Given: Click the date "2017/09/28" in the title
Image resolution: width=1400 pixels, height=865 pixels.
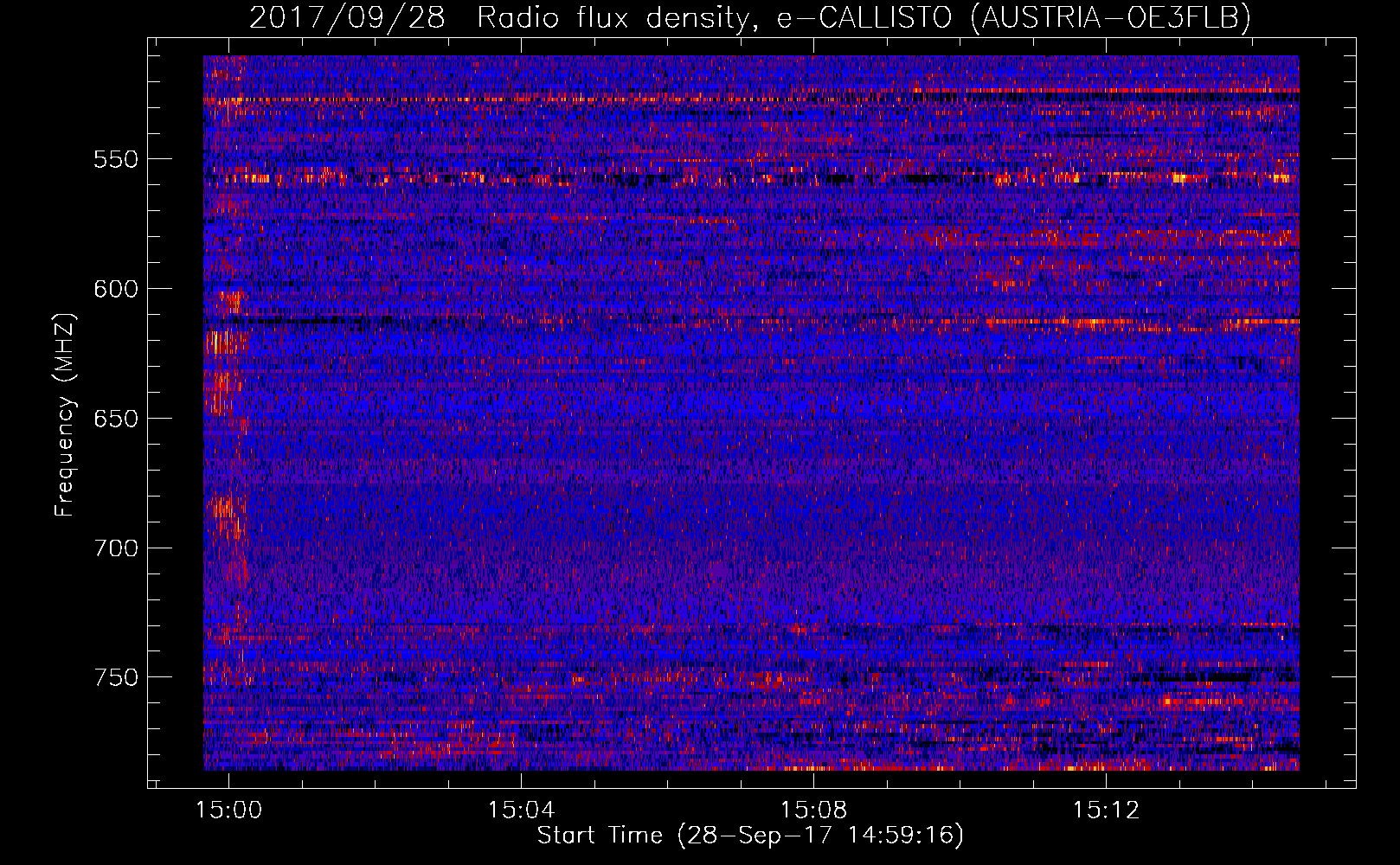Looking at the screenshot, I should point(347,17).
